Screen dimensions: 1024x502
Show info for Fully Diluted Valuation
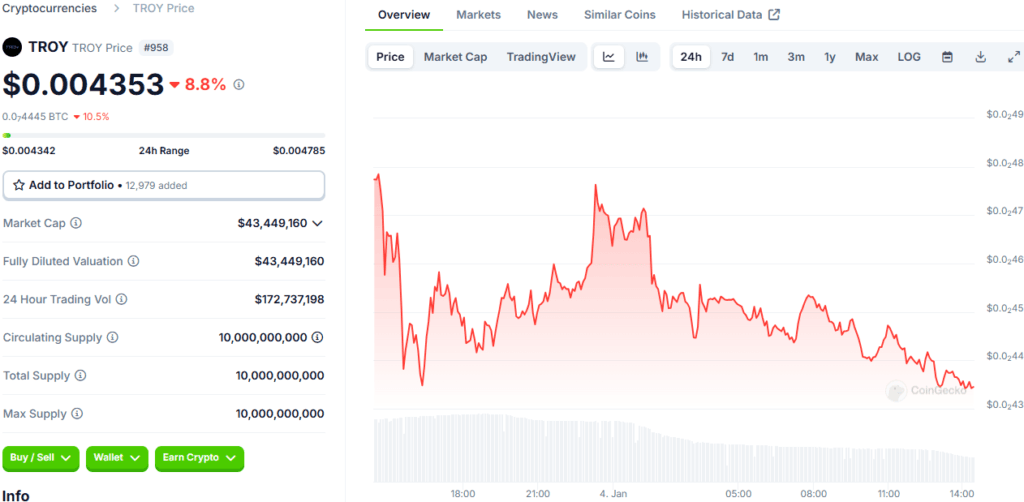point(133,261)
